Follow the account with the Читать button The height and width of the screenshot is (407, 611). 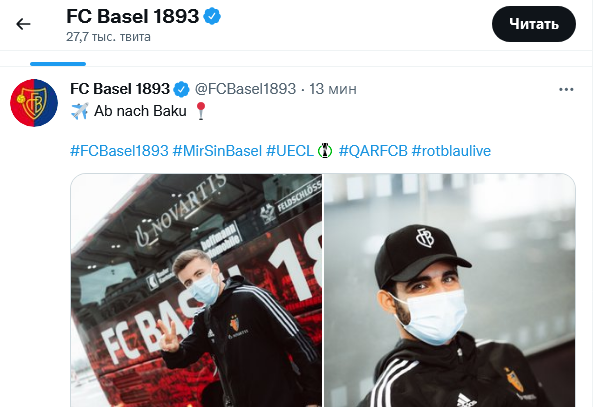tap(533, 24)
